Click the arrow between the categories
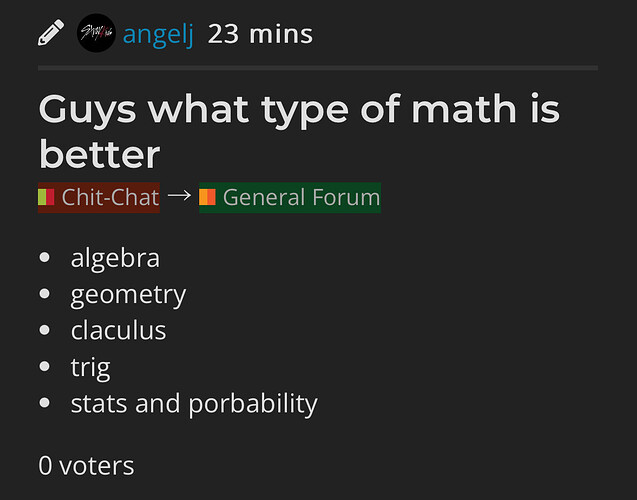This screenshot has height=500, width=637. [x=179, y=196]
